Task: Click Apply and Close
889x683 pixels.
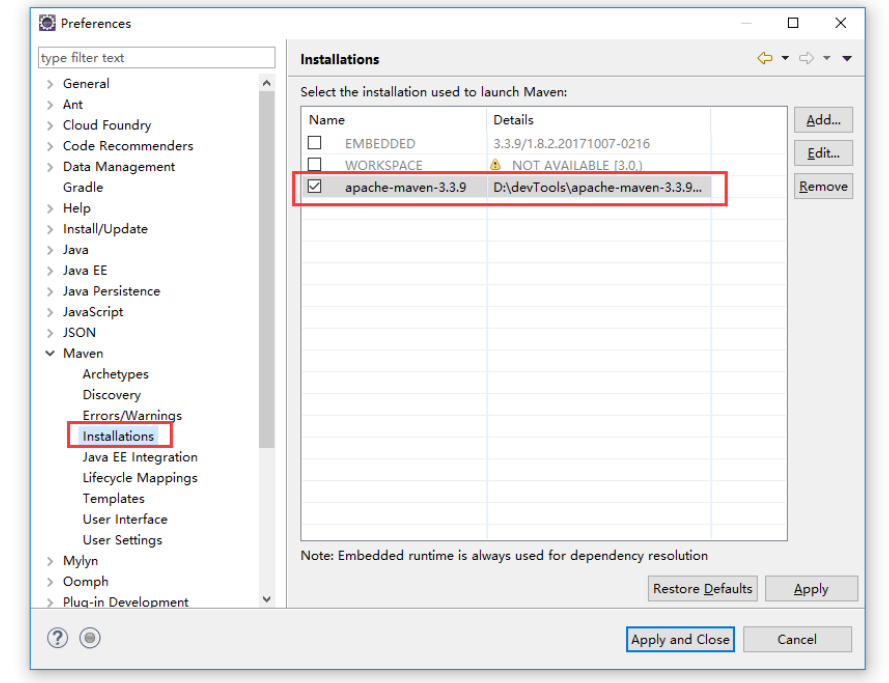Action: point(680,639)
